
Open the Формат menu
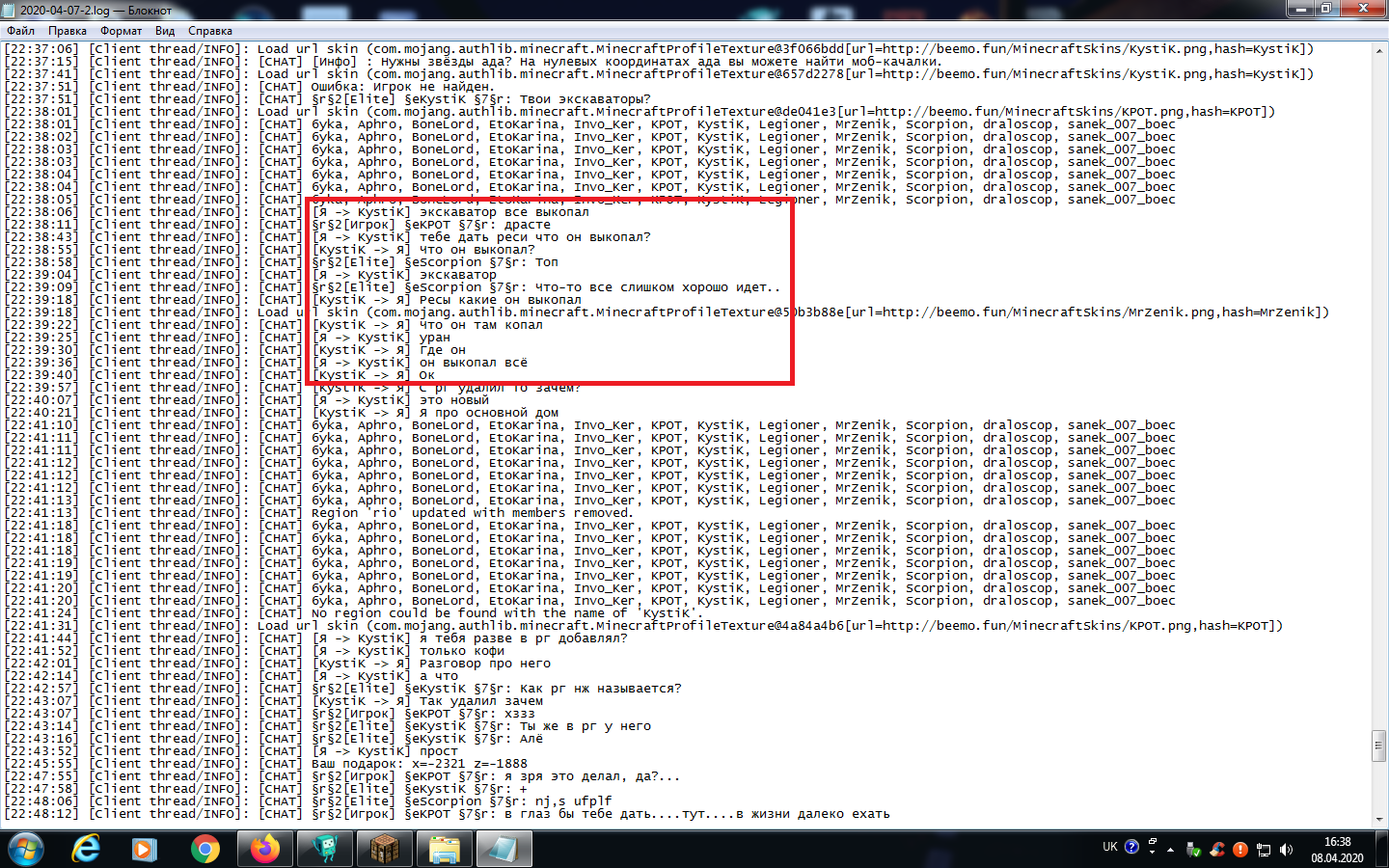(x=121, y=31)
